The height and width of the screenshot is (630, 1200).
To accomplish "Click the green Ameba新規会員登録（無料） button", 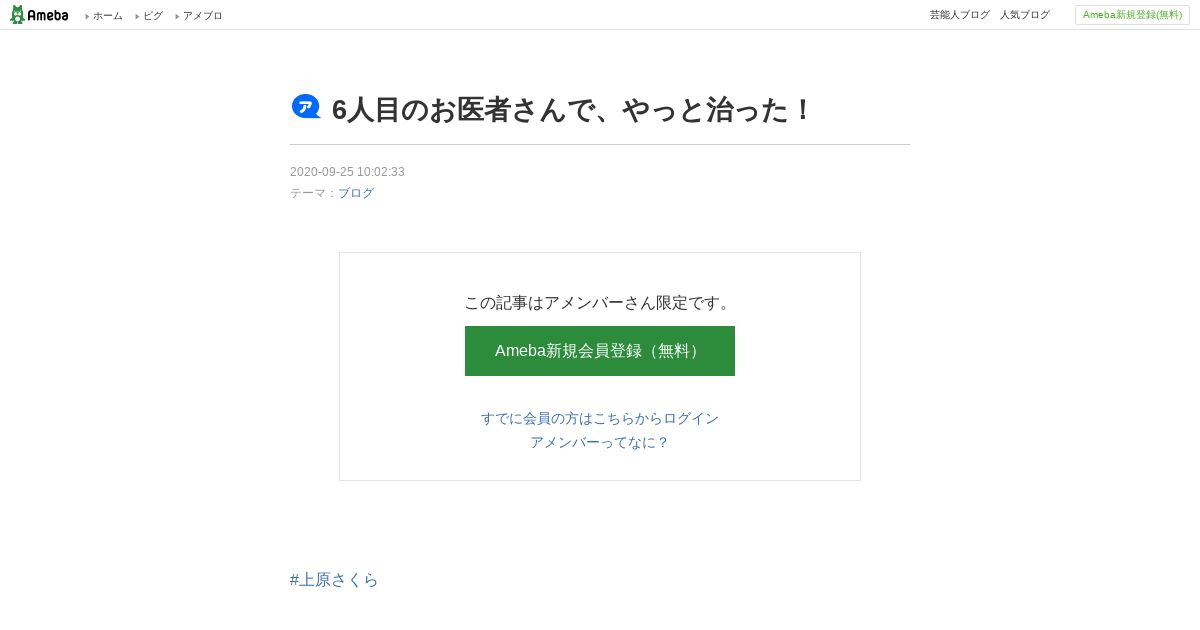I will pyautogui.click(x=600, y=351).
